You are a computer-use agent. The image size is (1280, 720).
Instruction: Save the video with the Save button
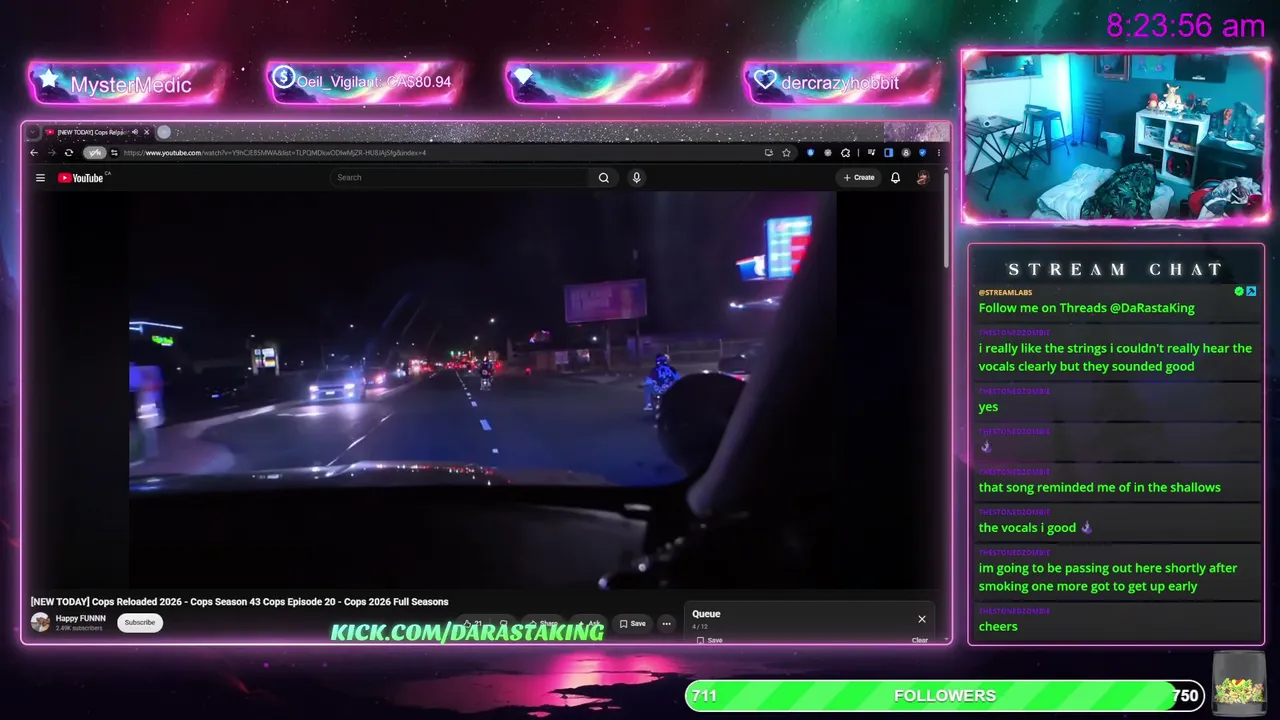click(632, 624)
